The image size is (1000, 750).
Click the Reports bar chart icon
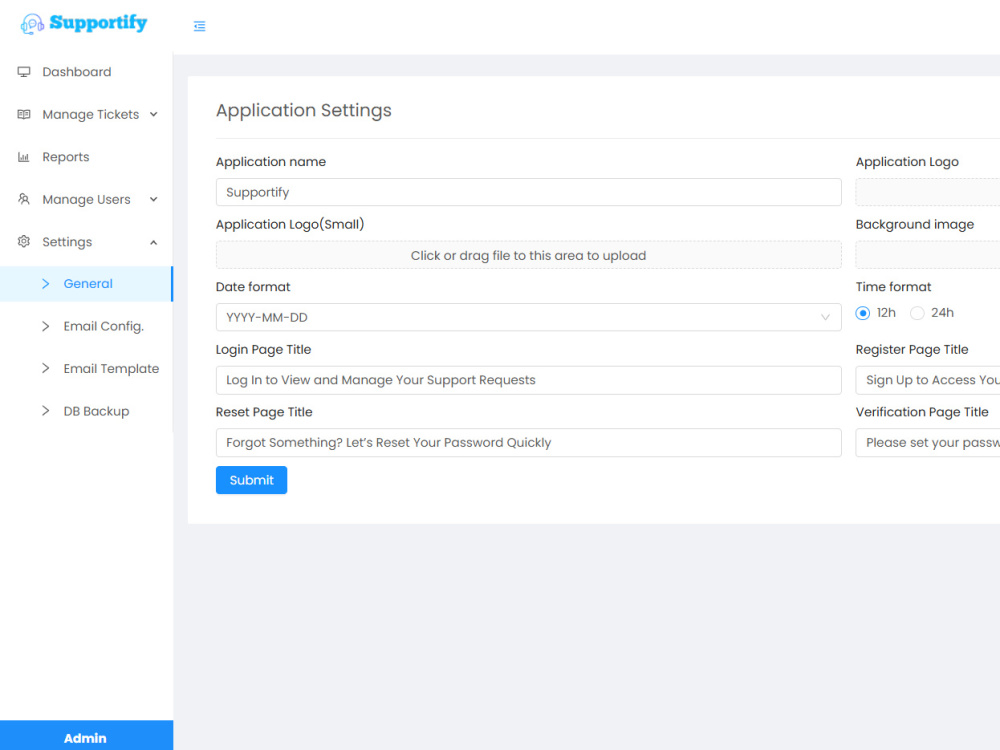click(24, 157)
